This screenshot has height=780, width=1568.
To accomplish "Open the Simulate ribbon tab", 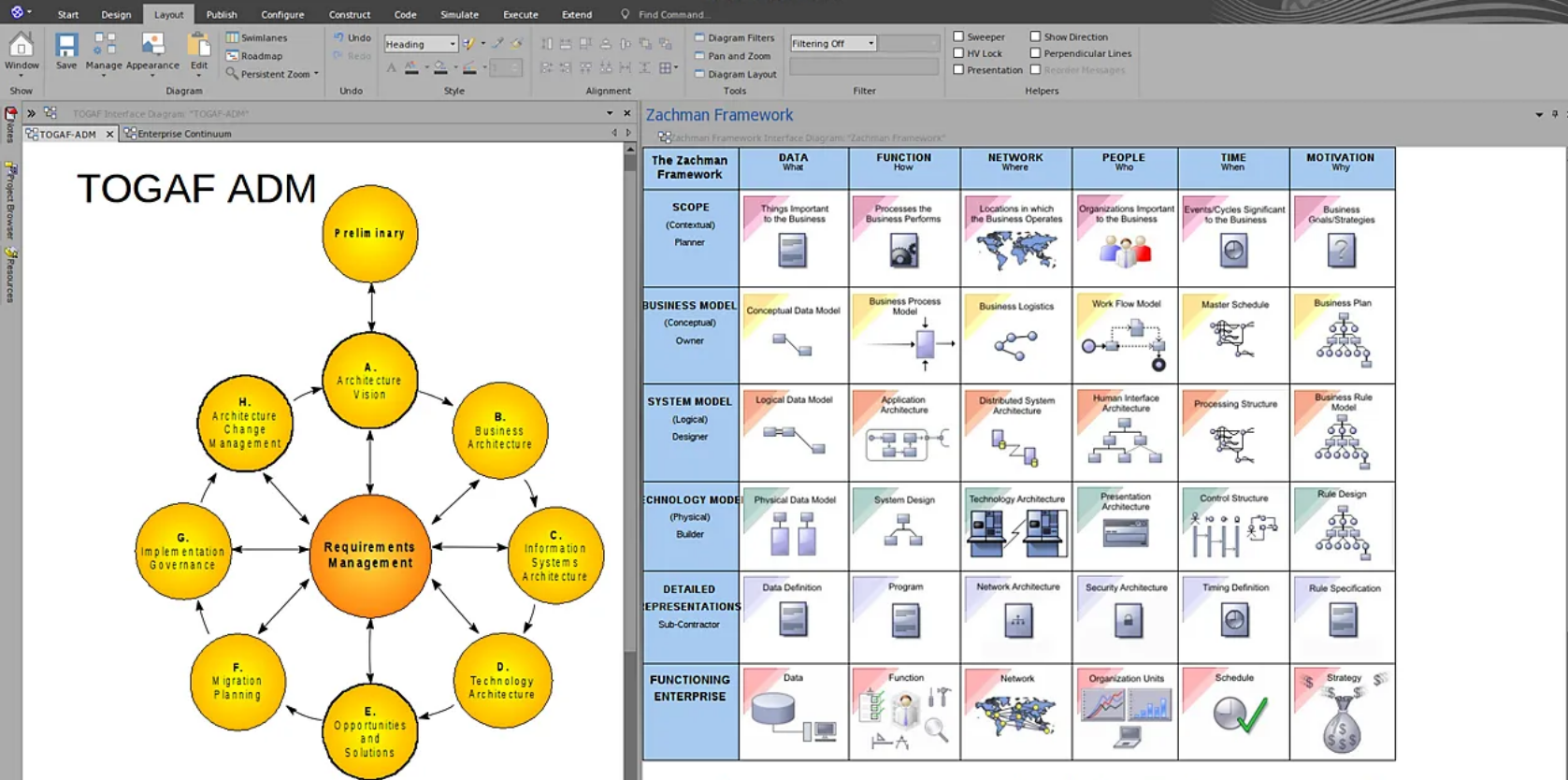I will point(459,14).
